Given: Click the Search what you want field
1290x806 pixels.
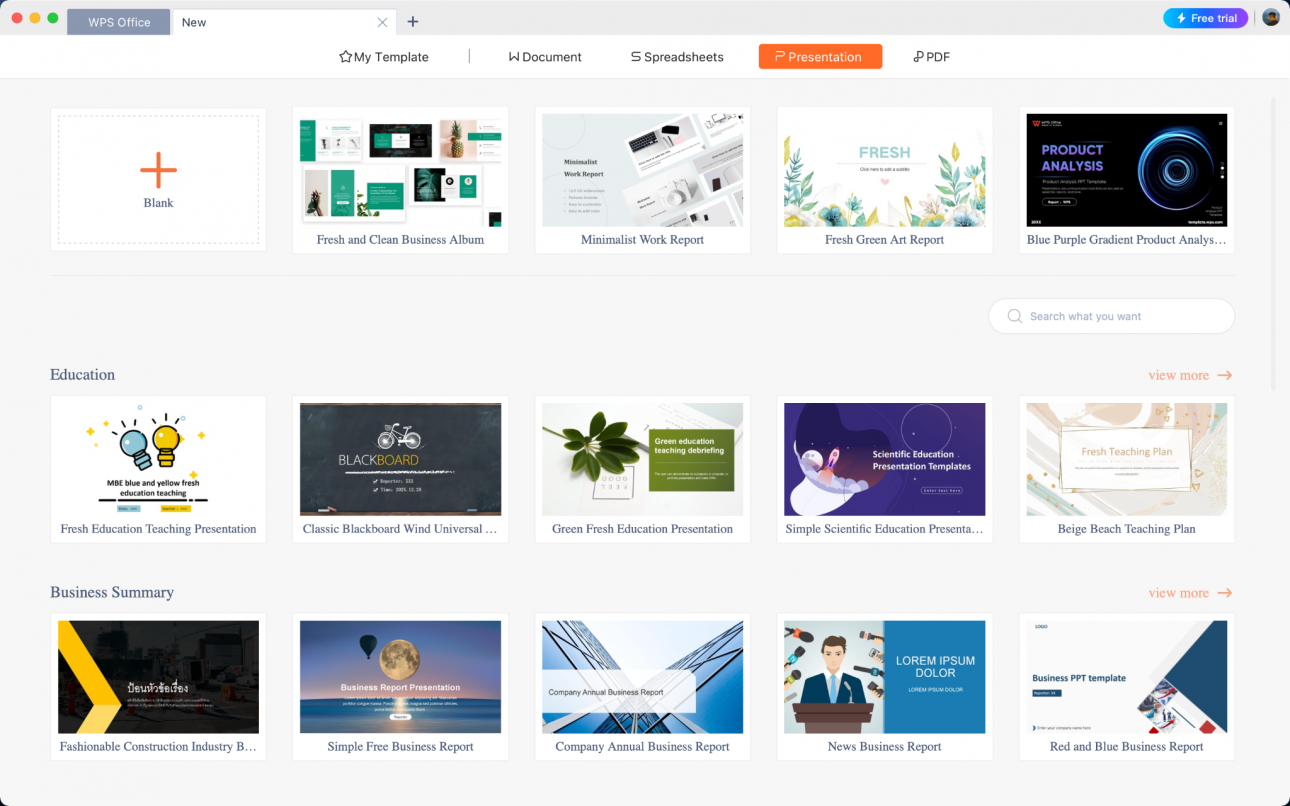Looking at the screenshot, I should (1110, 316).
